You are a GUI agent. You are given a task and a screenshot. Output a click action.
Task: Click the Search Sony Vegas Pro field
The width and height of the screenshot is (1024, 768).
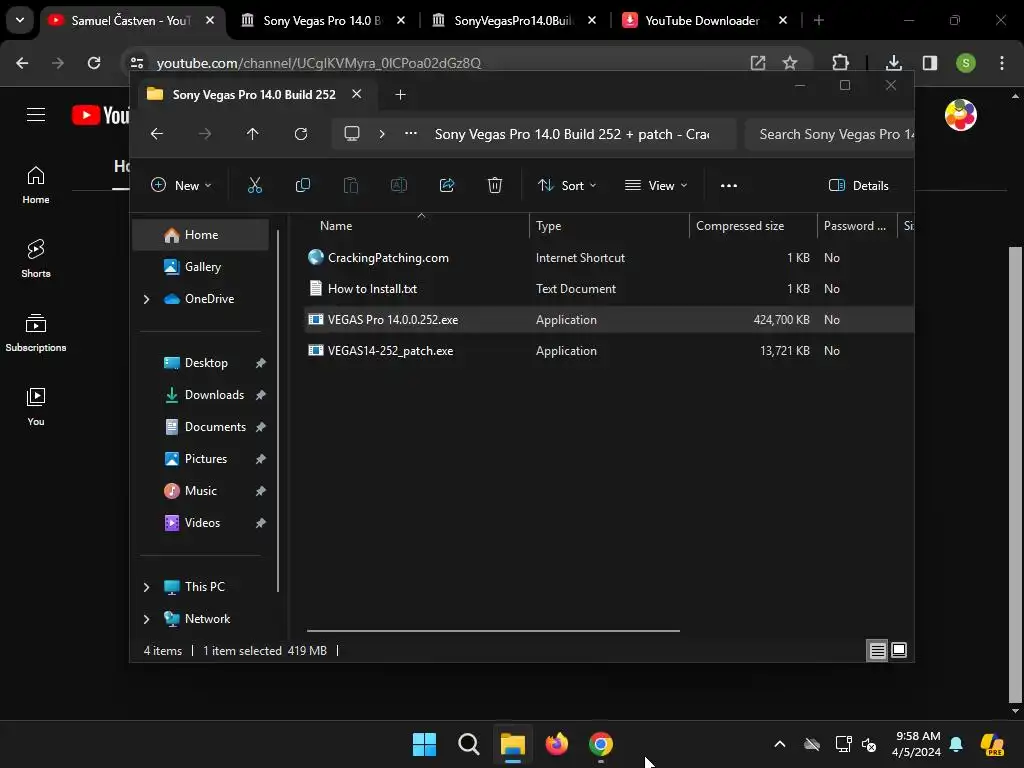coord(829,135)
